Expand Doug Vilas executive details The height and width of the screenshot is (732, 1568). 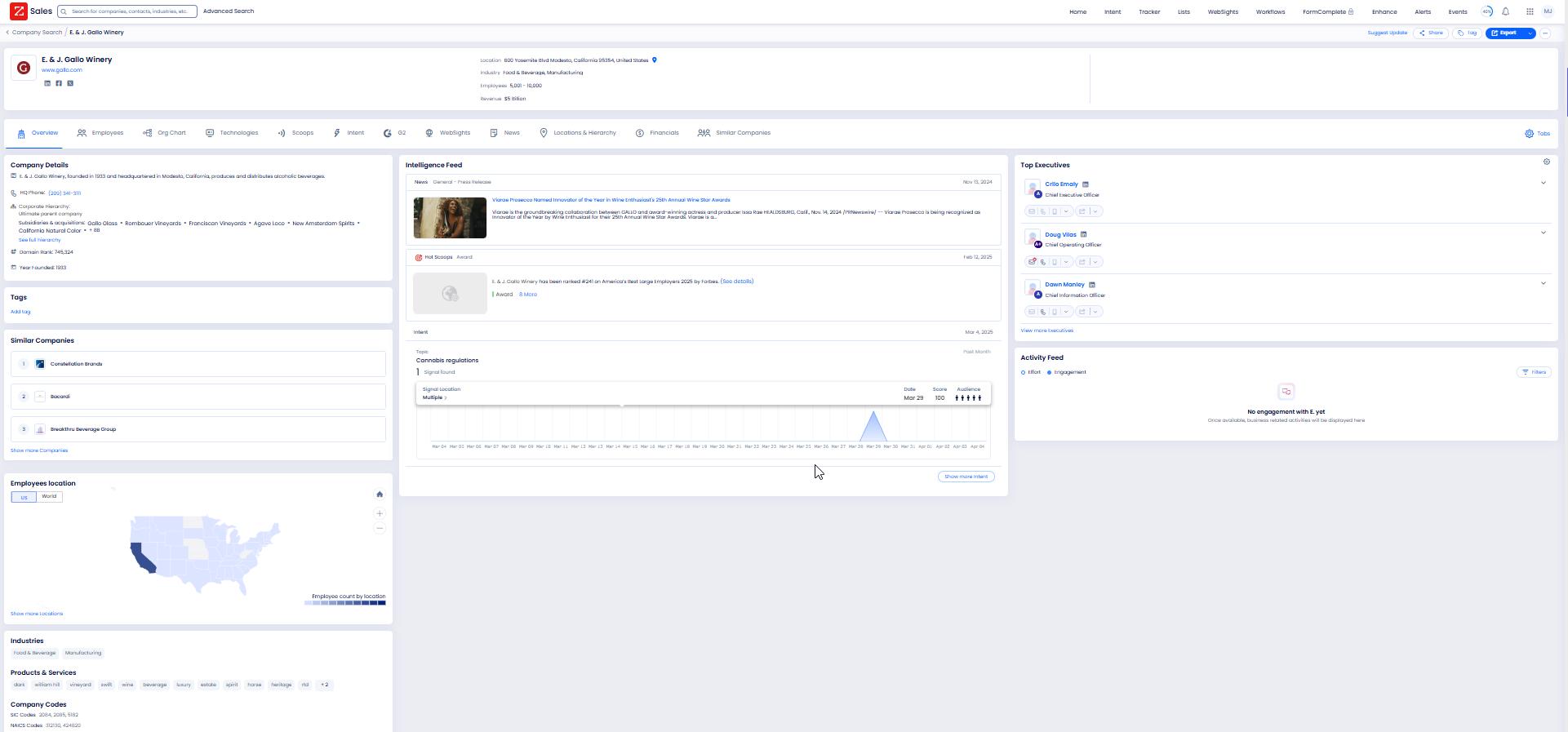tap(1544, 233)
